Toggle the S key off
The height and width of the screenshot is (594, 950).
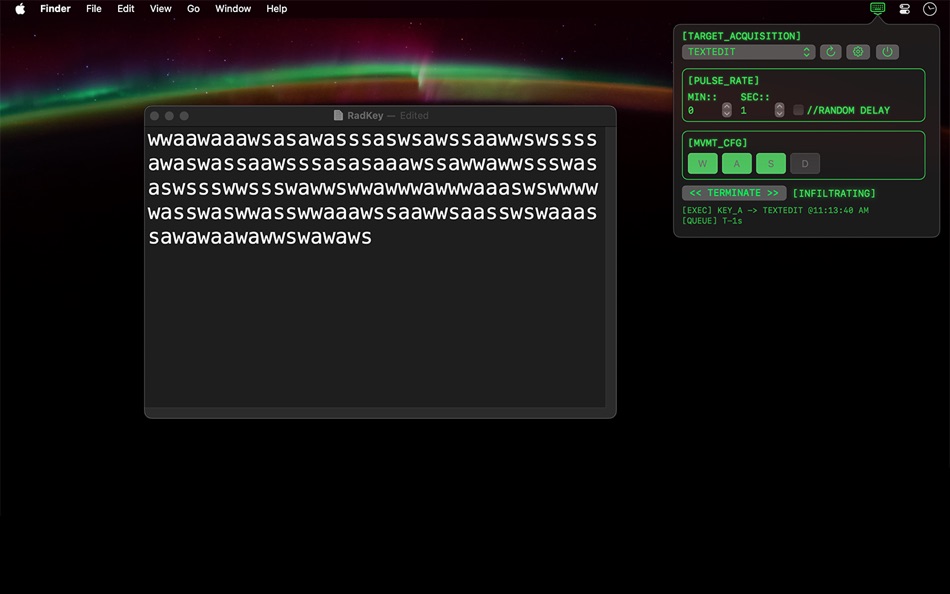(771, 163)
